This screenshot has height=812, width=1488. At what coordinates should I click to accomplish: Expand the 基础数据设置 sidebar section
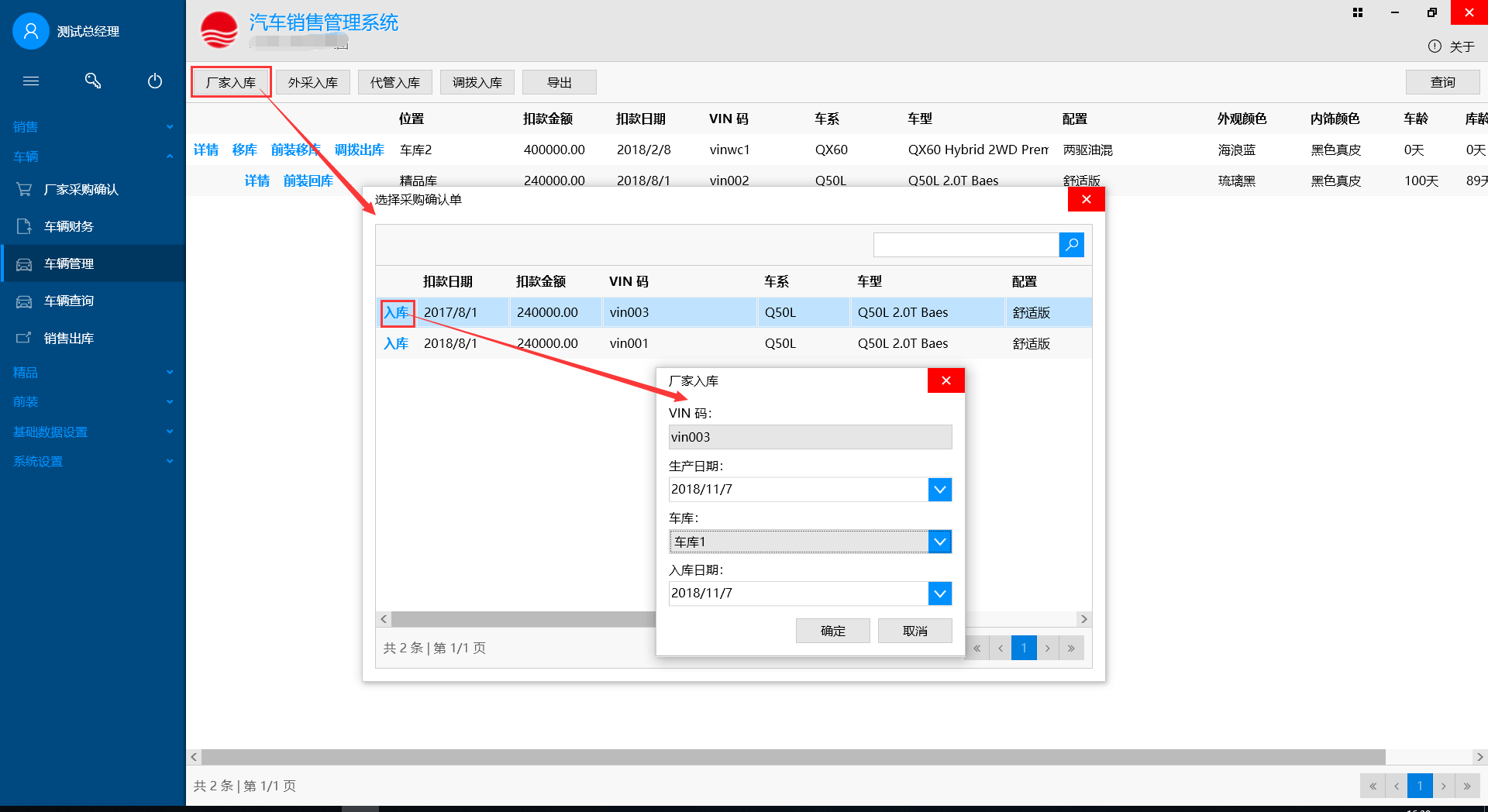[93, 432]
